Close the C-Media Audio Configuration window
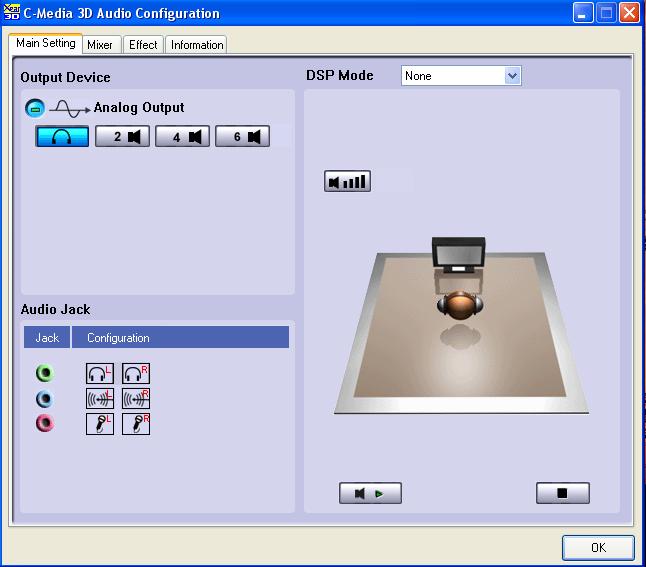This screenshot has width=646, height=567. coord(629,13)
